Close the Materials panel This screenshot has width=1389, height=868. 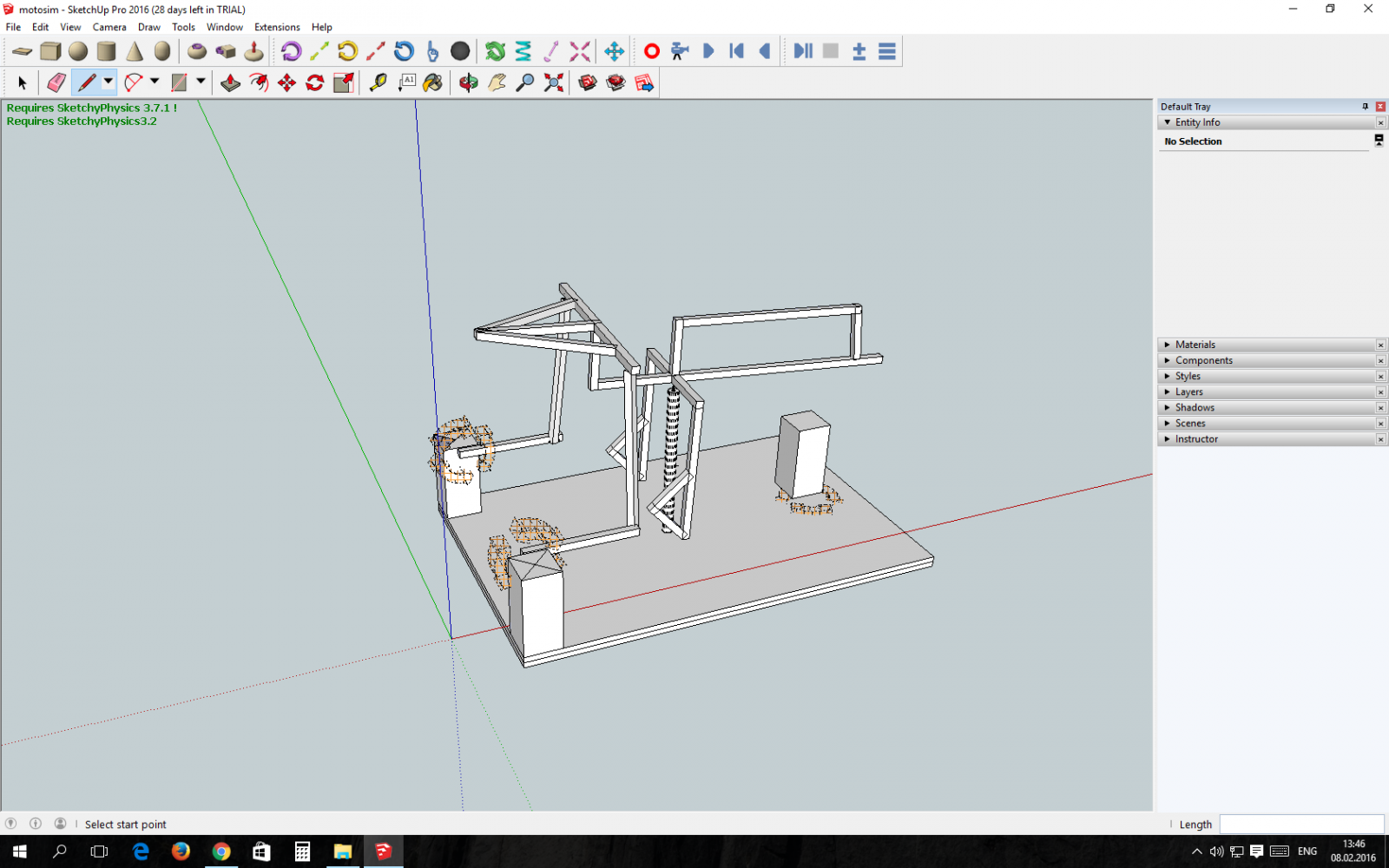pos(1380,345)
